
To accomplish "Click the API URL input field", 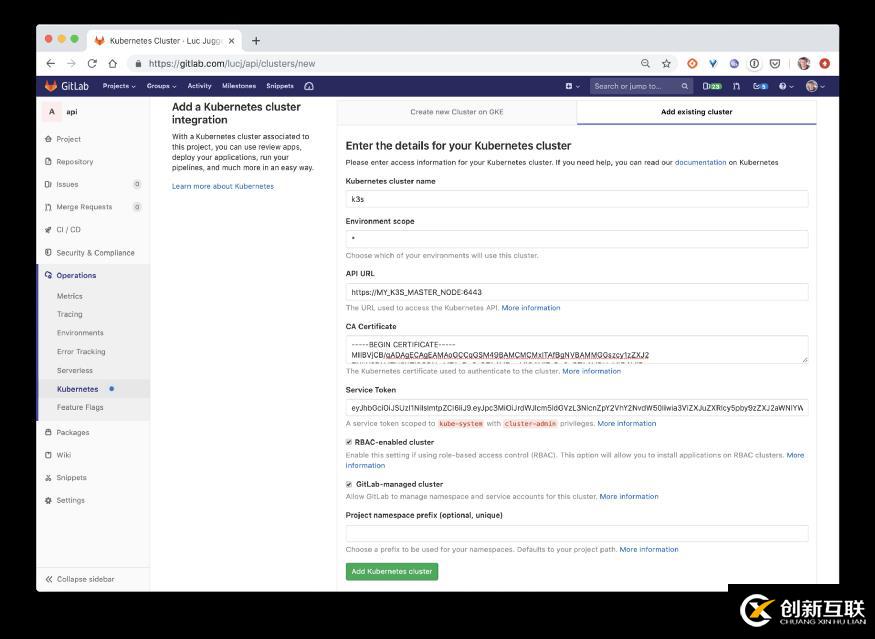I will tap(576, 292).
